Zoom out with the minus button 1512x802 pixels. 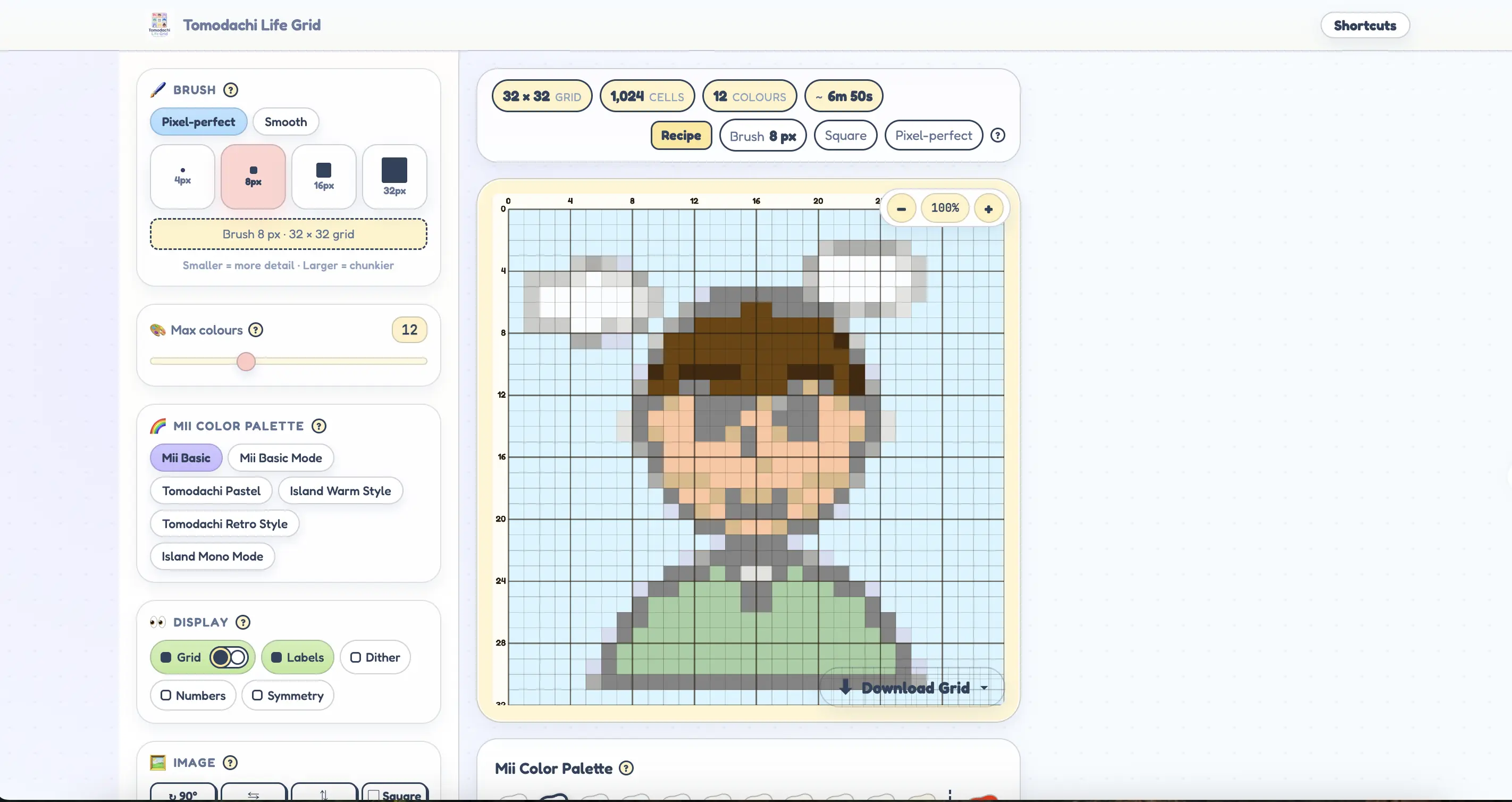901,208
